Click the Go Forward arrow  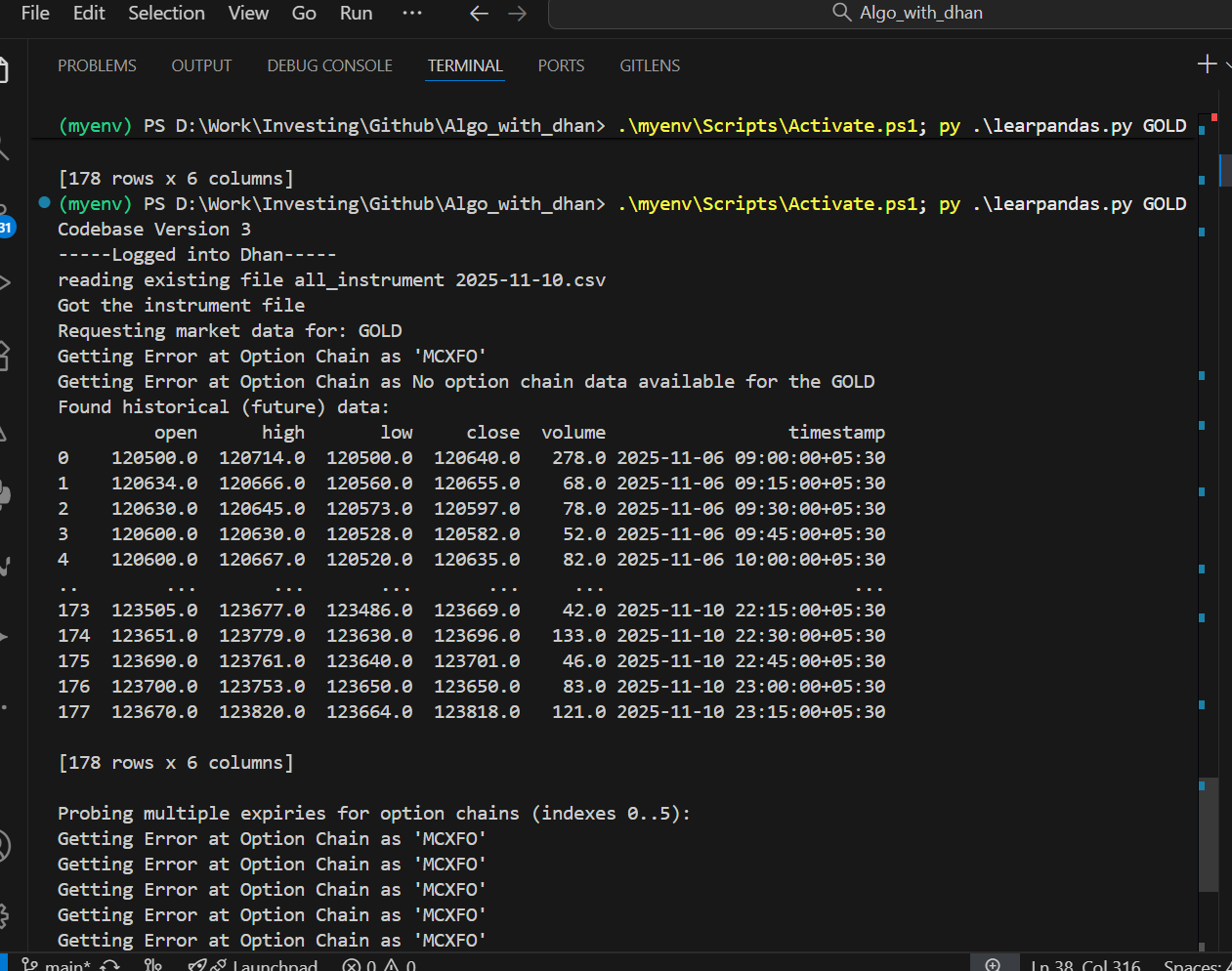click(x=518, y=14)
